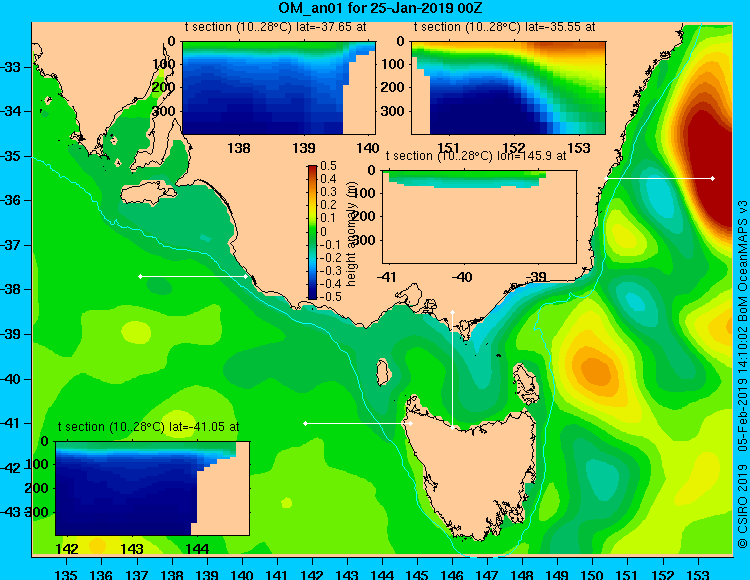Screen dimensions: 750x580
Task: Click the north endpoint diamond of the lon=145.9 transect
Action: coord(452,313)
